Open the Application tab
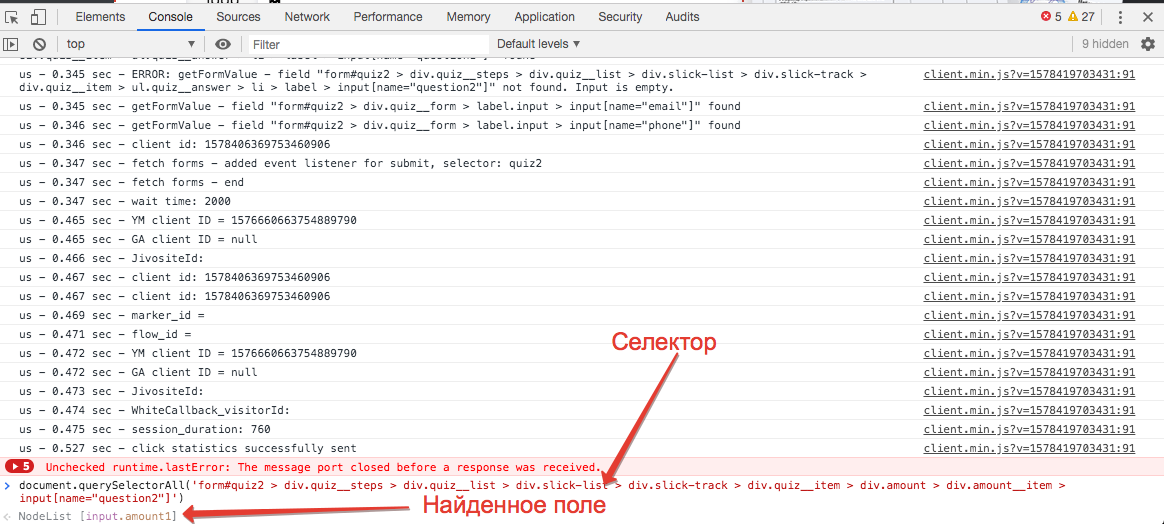The height and width of the screenshot is (524, 1164). pyautogui.click(x=545, y=17)
